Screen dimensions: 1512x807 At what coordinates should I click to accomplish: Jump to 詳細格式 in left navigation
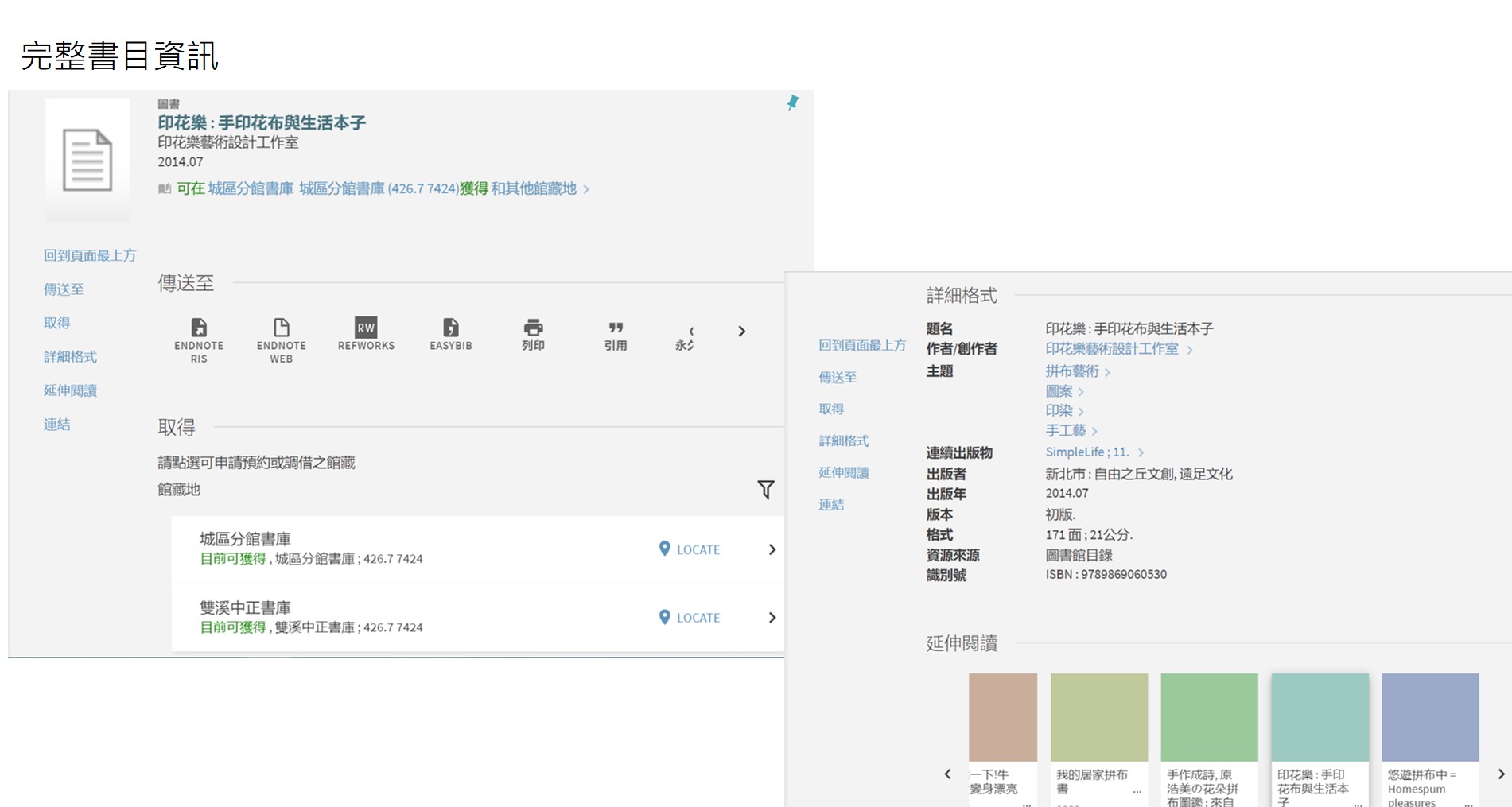[70, 357]
